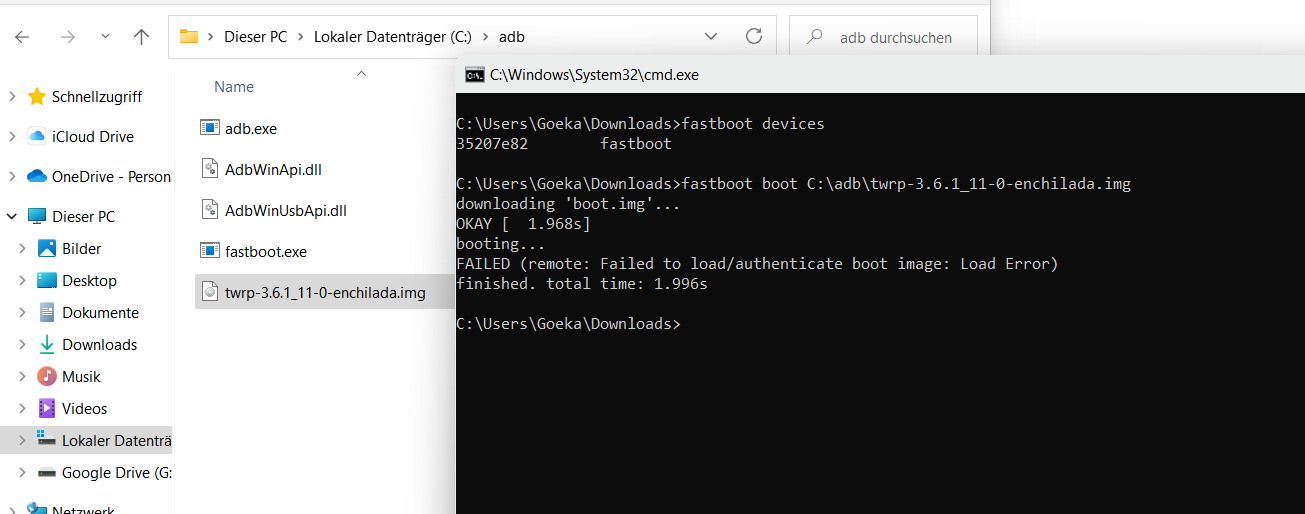Viewport: 1305px width, 514px height.
Task: Click Lokaler Datenträger (C:) breadcrumb
Action: [x=392, y=37]
